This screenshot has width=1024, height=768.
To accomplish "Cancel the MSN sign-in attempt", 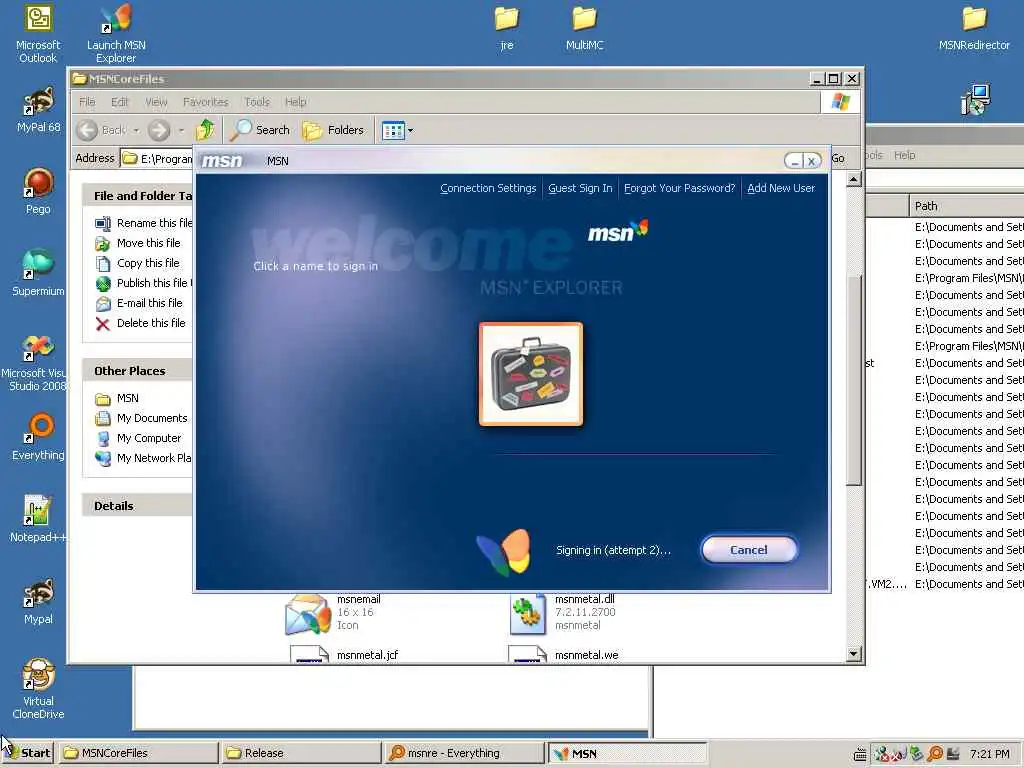I will tap(749, 550).
